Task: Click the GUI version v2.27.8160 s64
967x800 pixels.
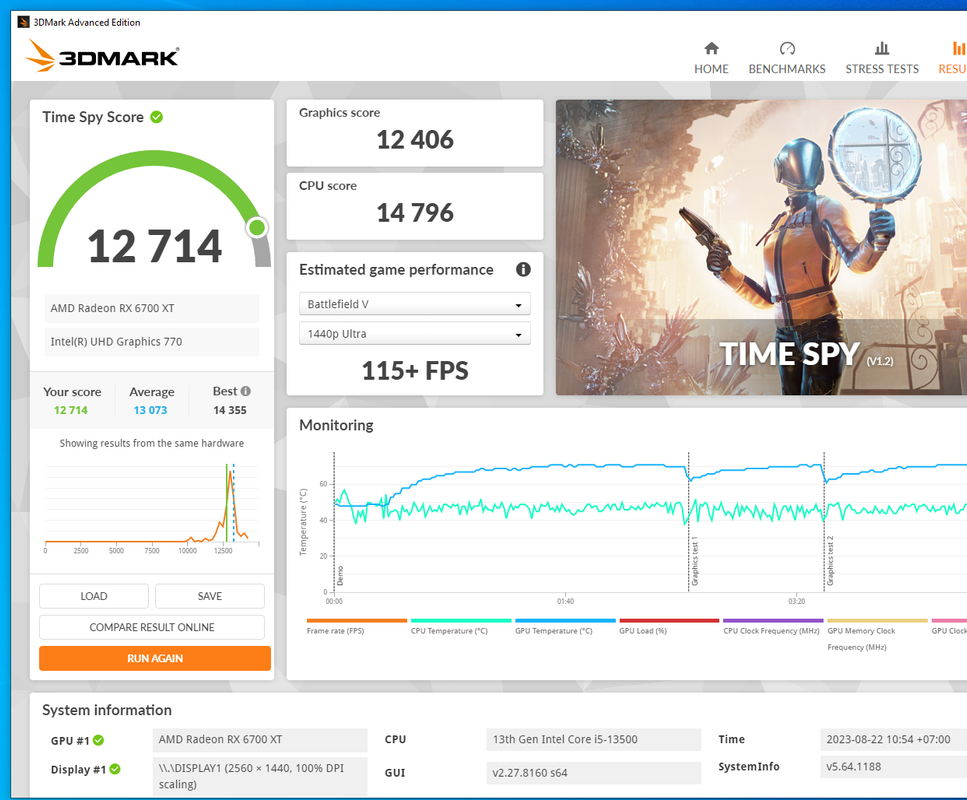Action: coord(593,773)
